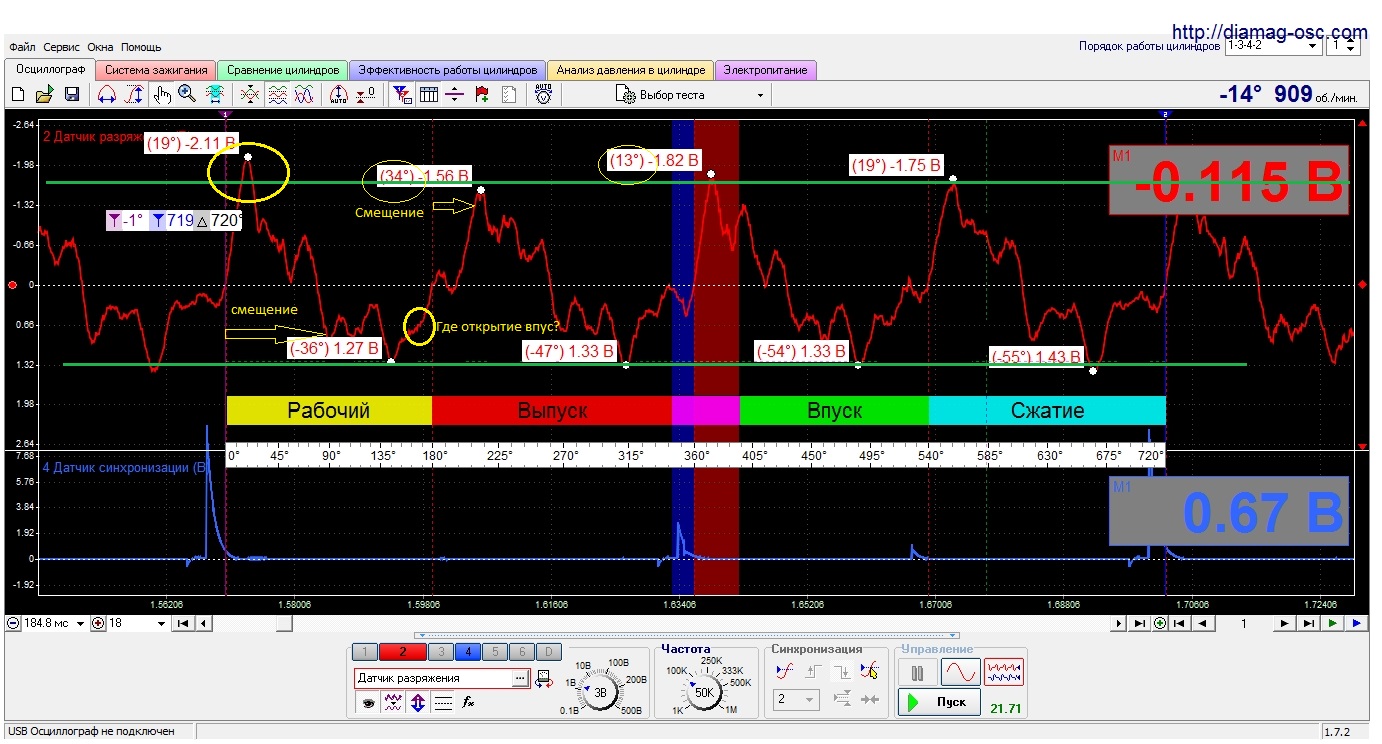Screen dimensions: 1382x744
Task: Click the Пуск start button
Action: click(x=940, y=702)
